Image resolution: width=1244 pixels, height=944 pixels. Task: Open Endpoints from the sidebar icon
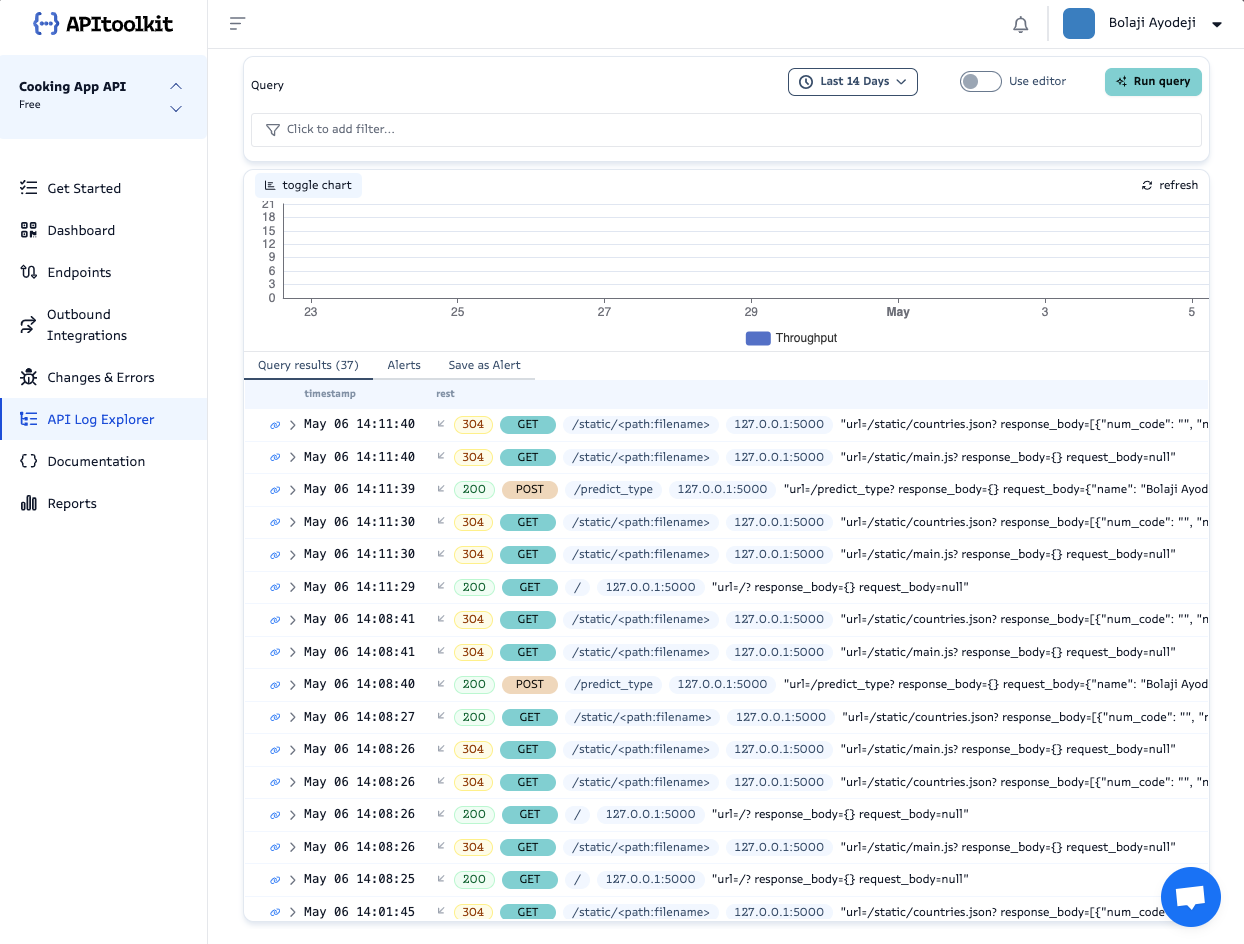pyautogui.click(x=29, y=272)
